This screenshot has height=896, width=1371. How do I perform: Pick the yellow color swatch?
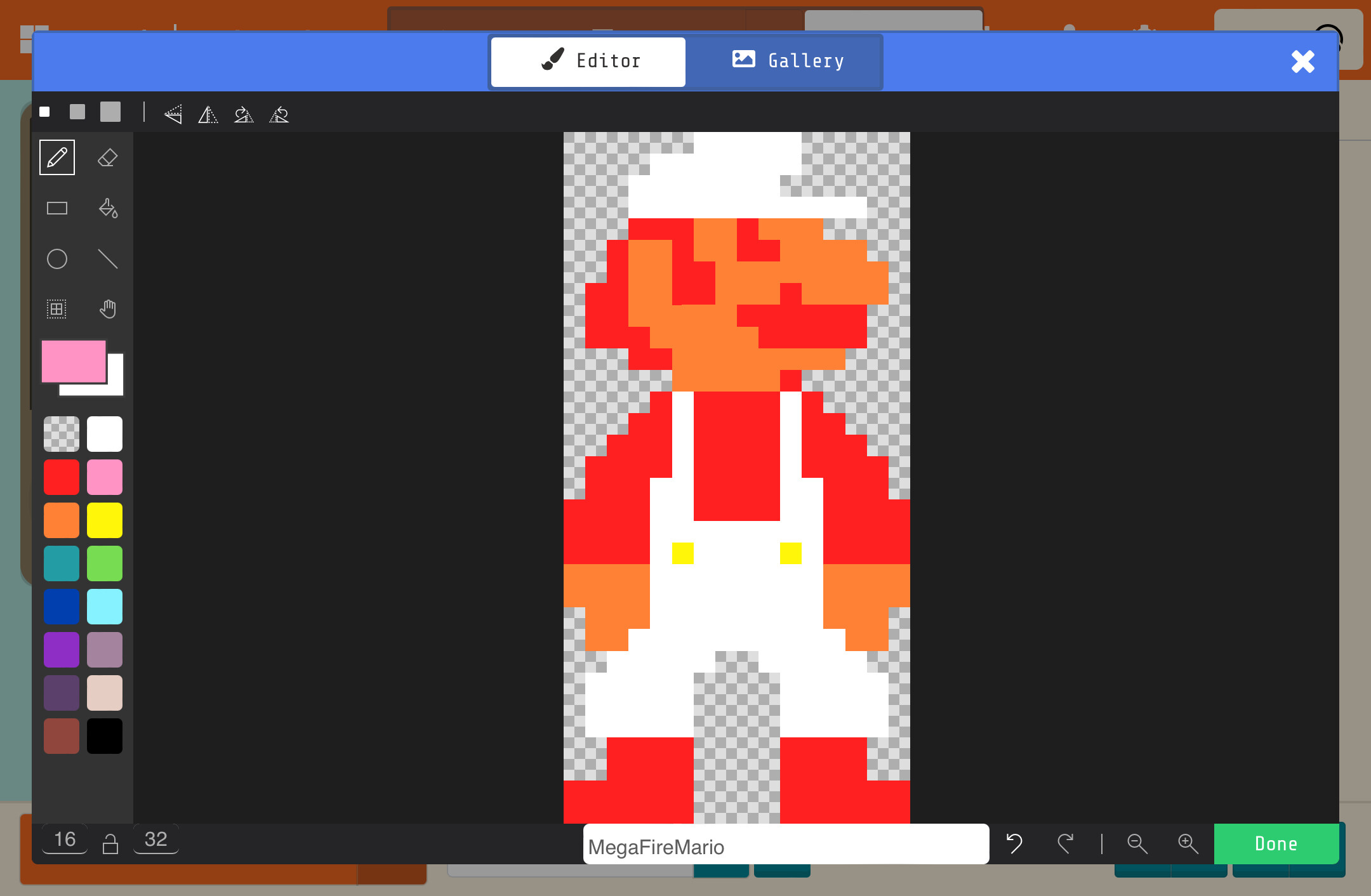(105, 520)
